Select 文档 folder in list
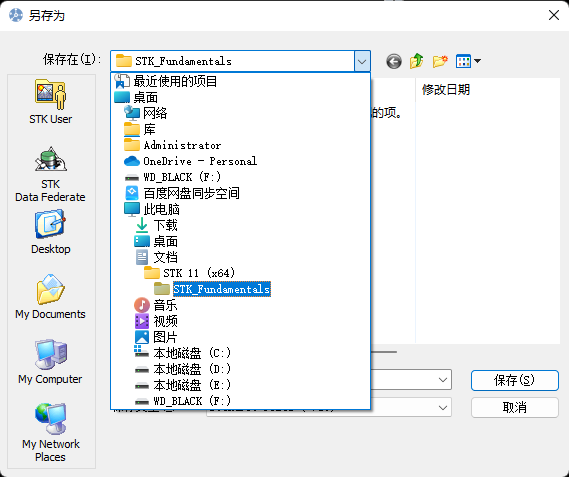 (x=156, y=257)
